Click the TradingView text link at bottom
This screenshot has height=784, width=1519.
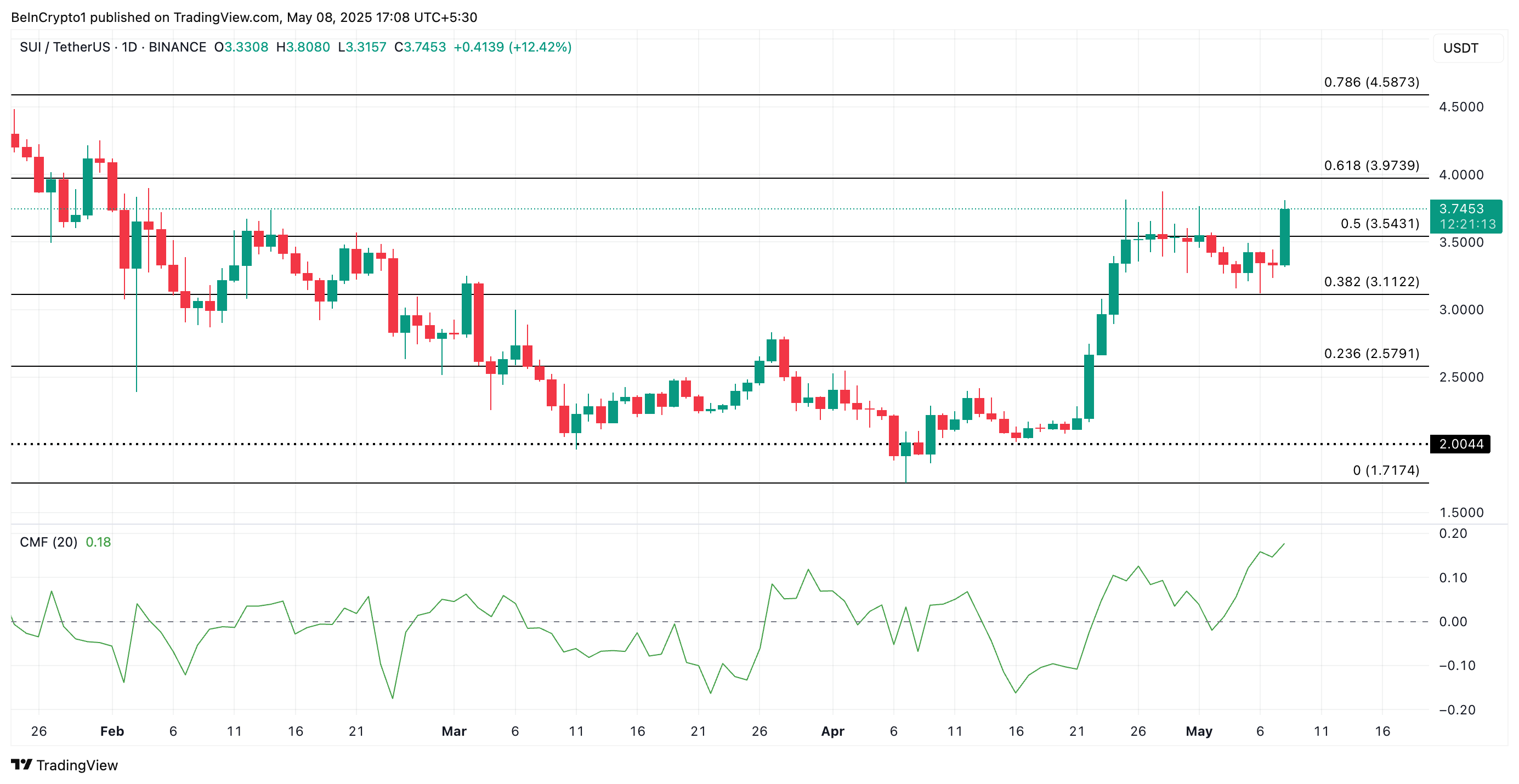[77, 765]
